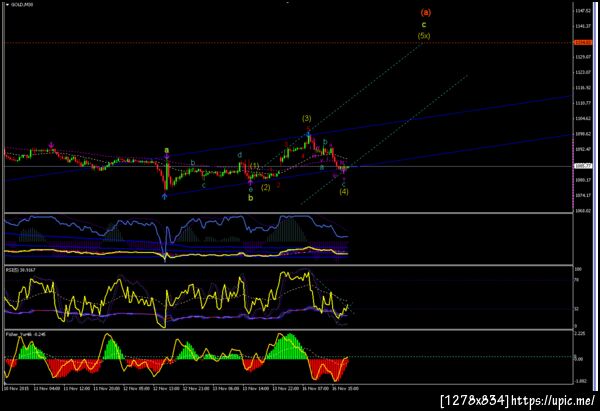Screen dimensions: 600x411
Task: Select the (5x) wave label
Action: click(424, 36)
